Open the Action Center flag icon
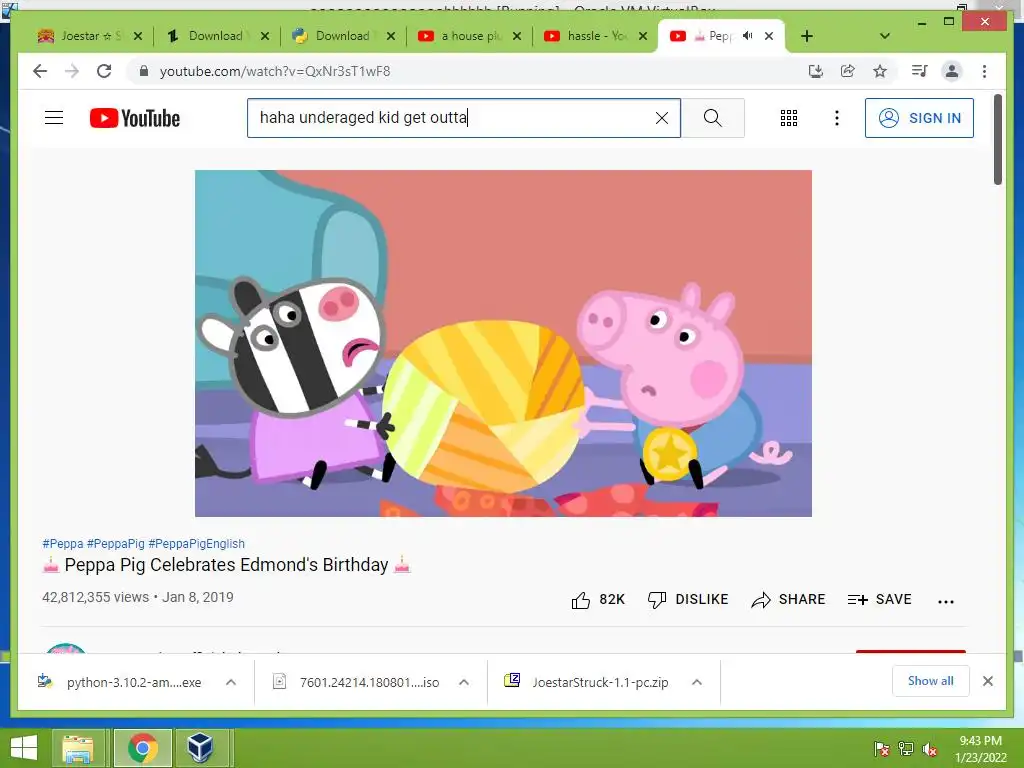The height and width of the screenshot is (768, 1024). [881, 749]
